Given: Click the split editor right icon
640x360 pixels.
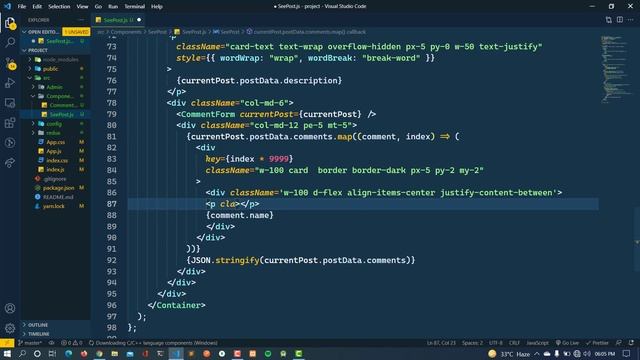Looking at the screenshot, I should 620,20.
